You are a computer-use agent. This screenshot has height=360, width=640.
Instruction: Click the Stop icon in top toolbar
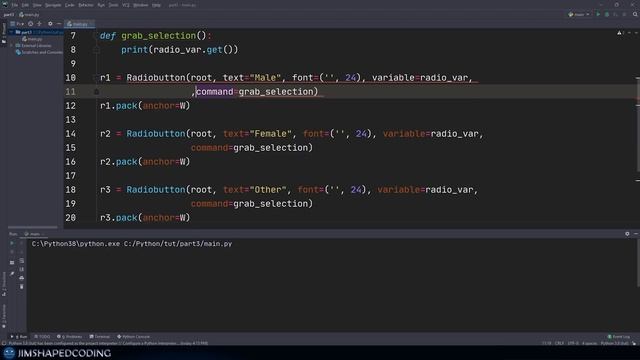coord(624,15)
